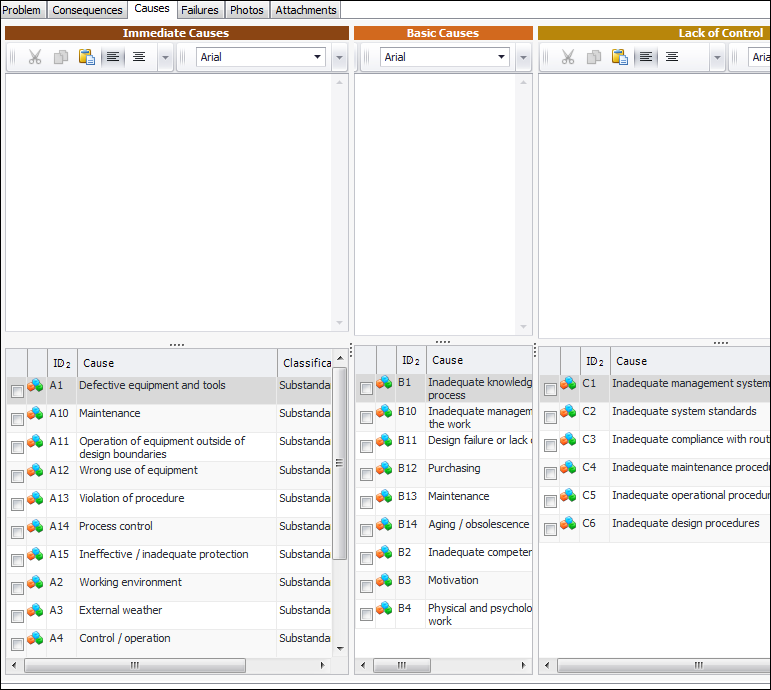Center text in Immediate Causes editor
The image size is (771, 690).
[139, 57]
